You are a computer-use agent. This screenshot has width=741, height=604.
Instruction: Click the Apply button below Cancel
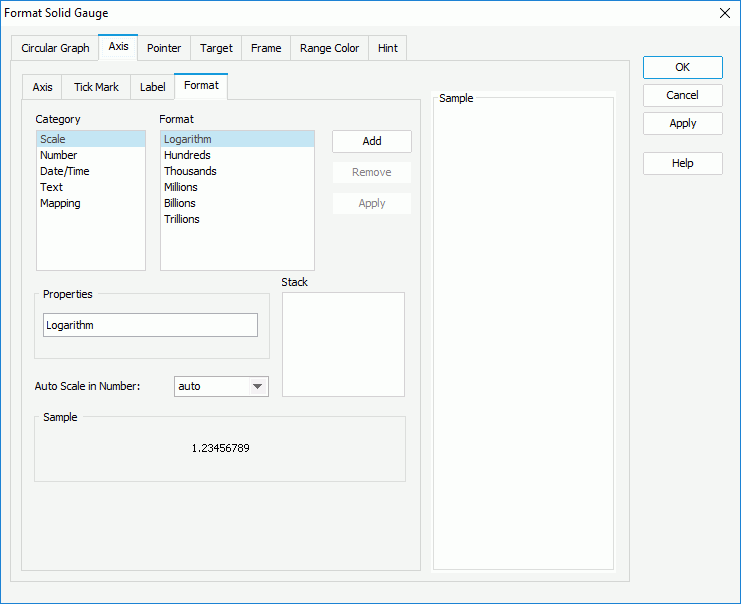682,123
